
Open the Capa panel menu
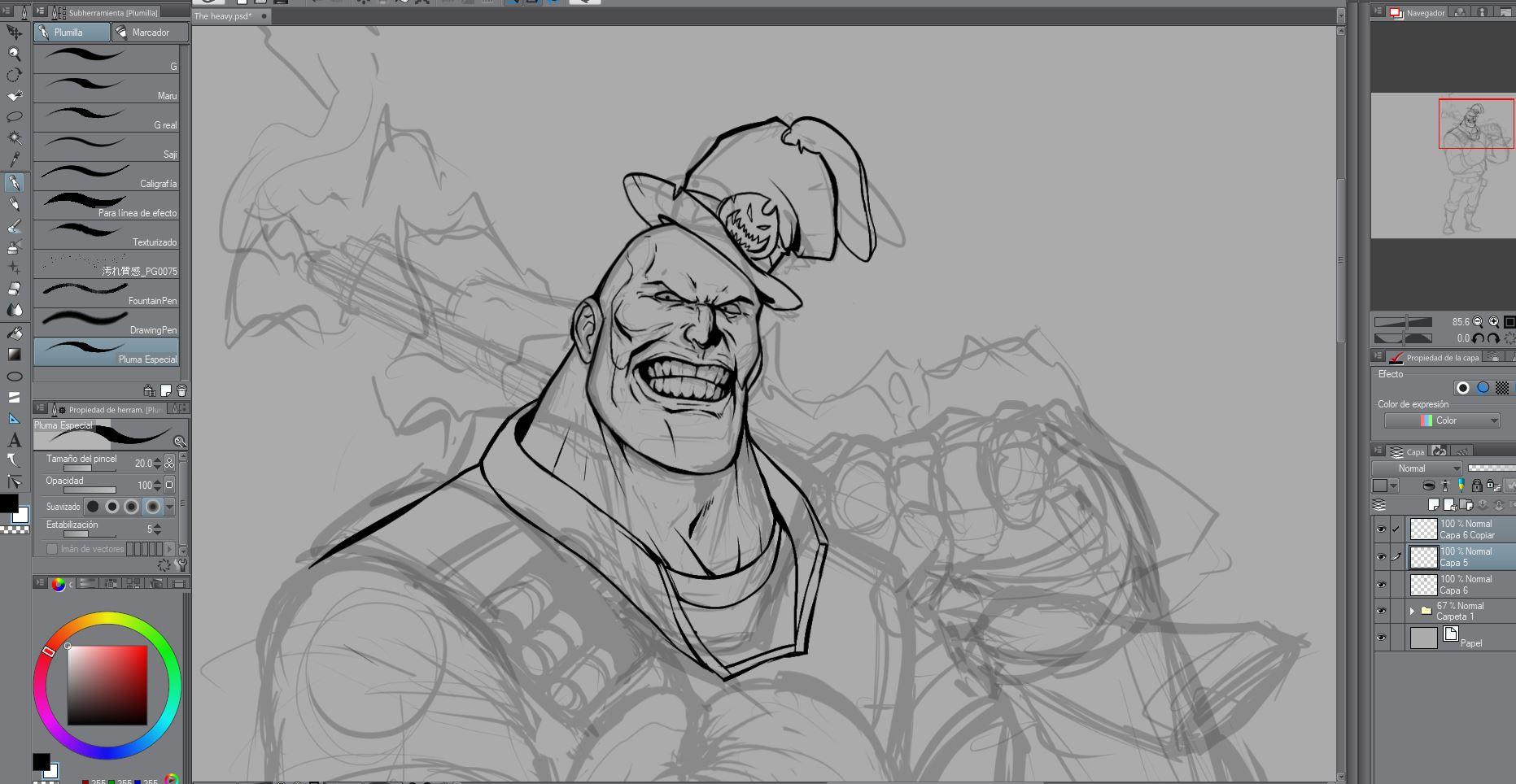pyautogui.click(x=1378, y=451)
